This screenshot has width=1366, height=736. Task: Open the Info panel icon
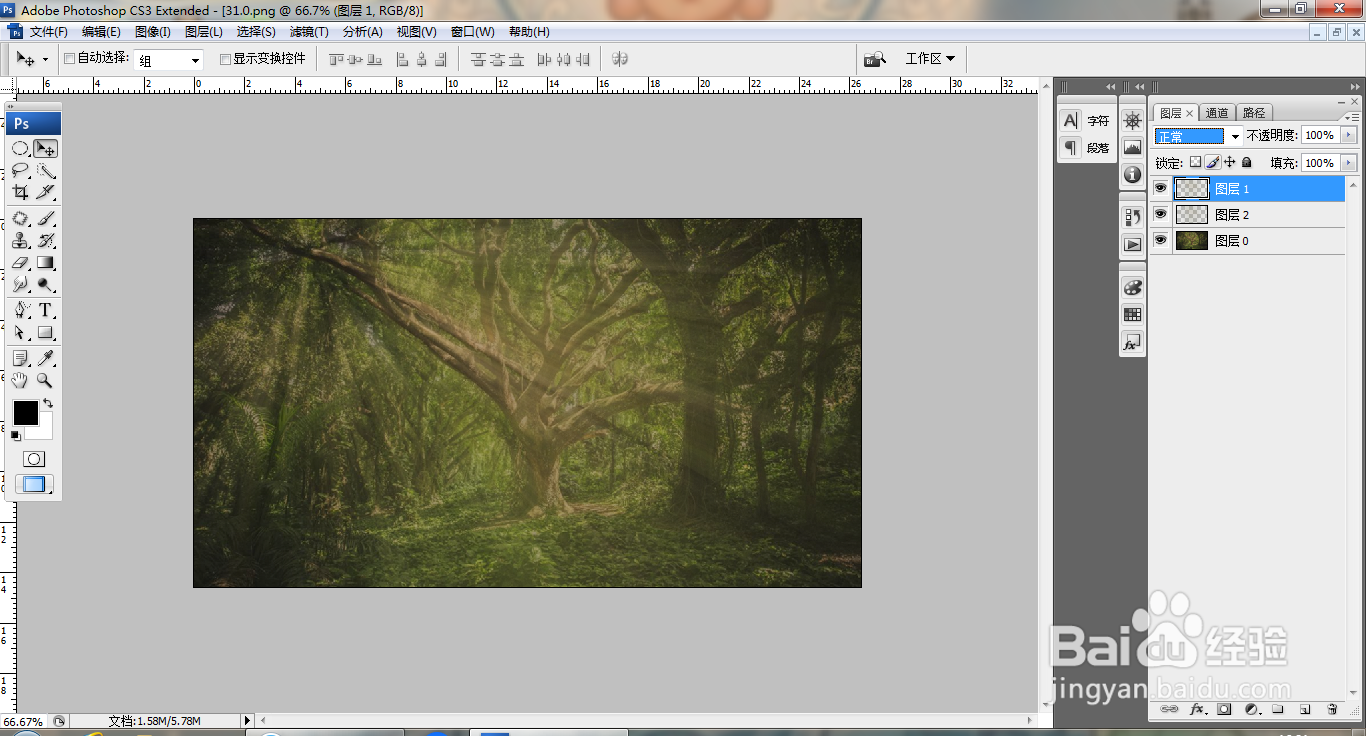point(1132,174)
